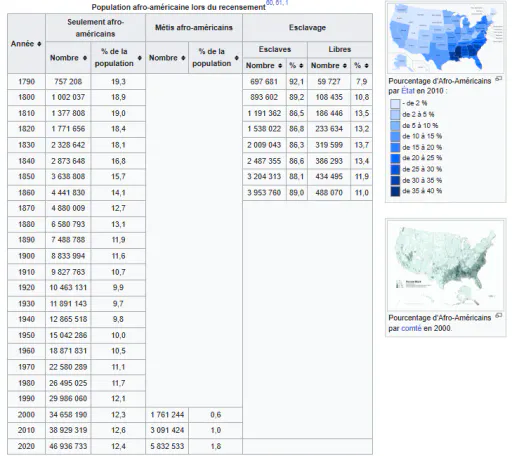Viewport: 512px width, 456px height.
Task: Click the 1930 percentage 9,7
Action: 118,304
